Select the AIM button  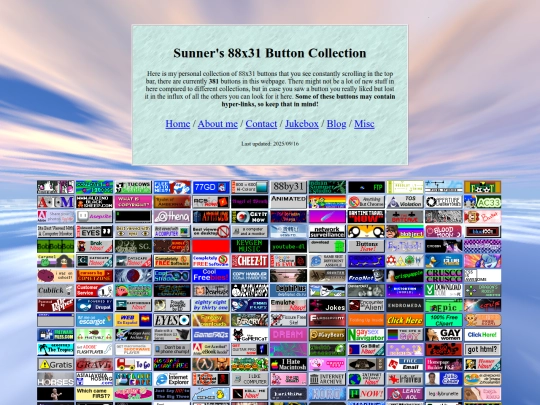pyautogui.click(x=55, y=202)
